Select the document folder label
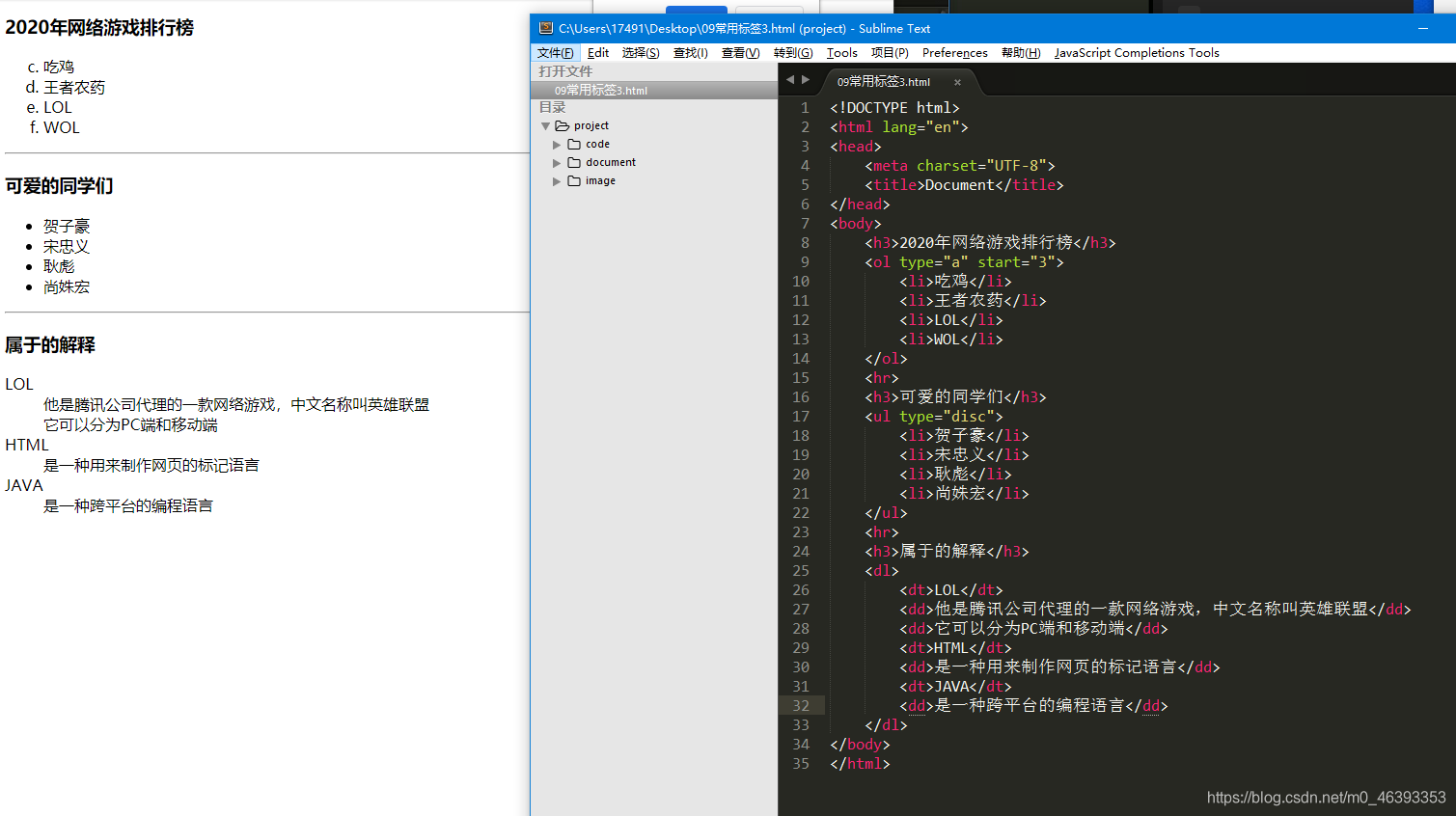1456x816 pixels. tap(611, 162)
